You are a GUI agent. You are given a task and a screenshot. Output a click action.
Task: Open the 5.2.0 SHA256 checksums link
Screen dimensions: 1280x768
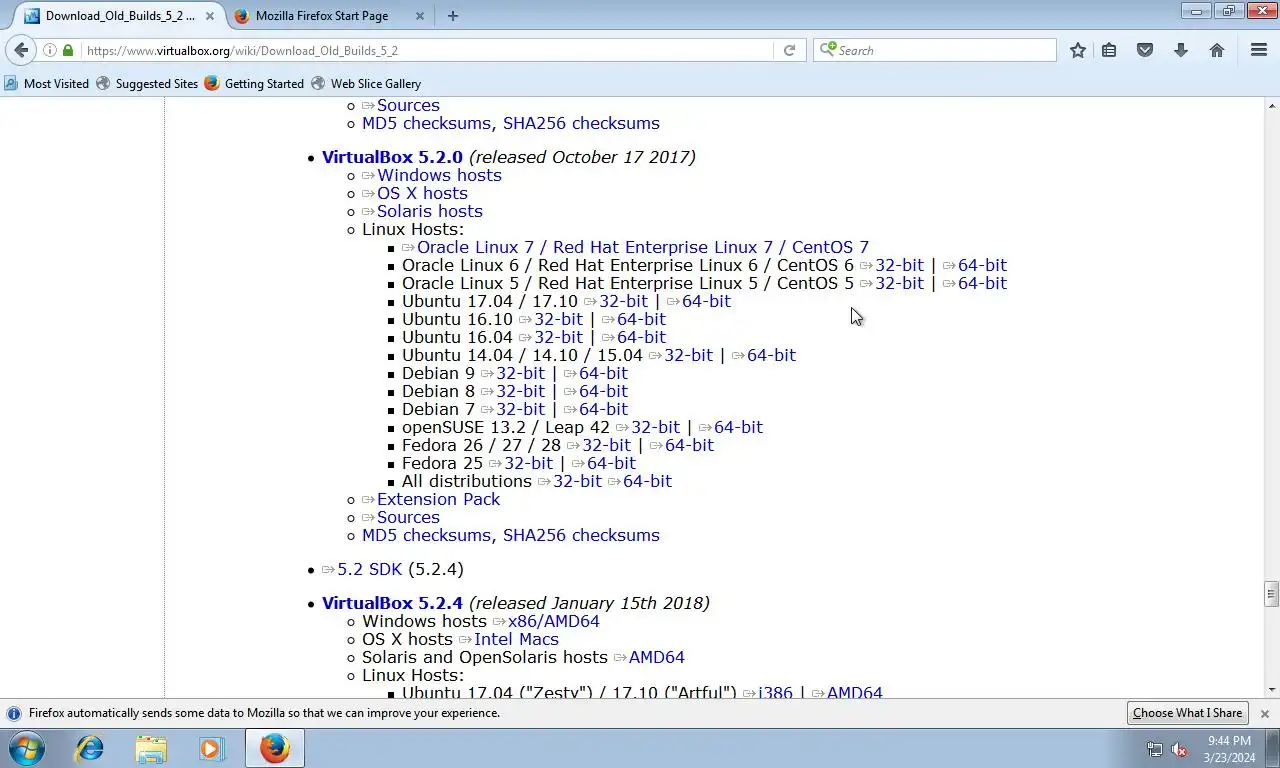click(x=581, y=535)
